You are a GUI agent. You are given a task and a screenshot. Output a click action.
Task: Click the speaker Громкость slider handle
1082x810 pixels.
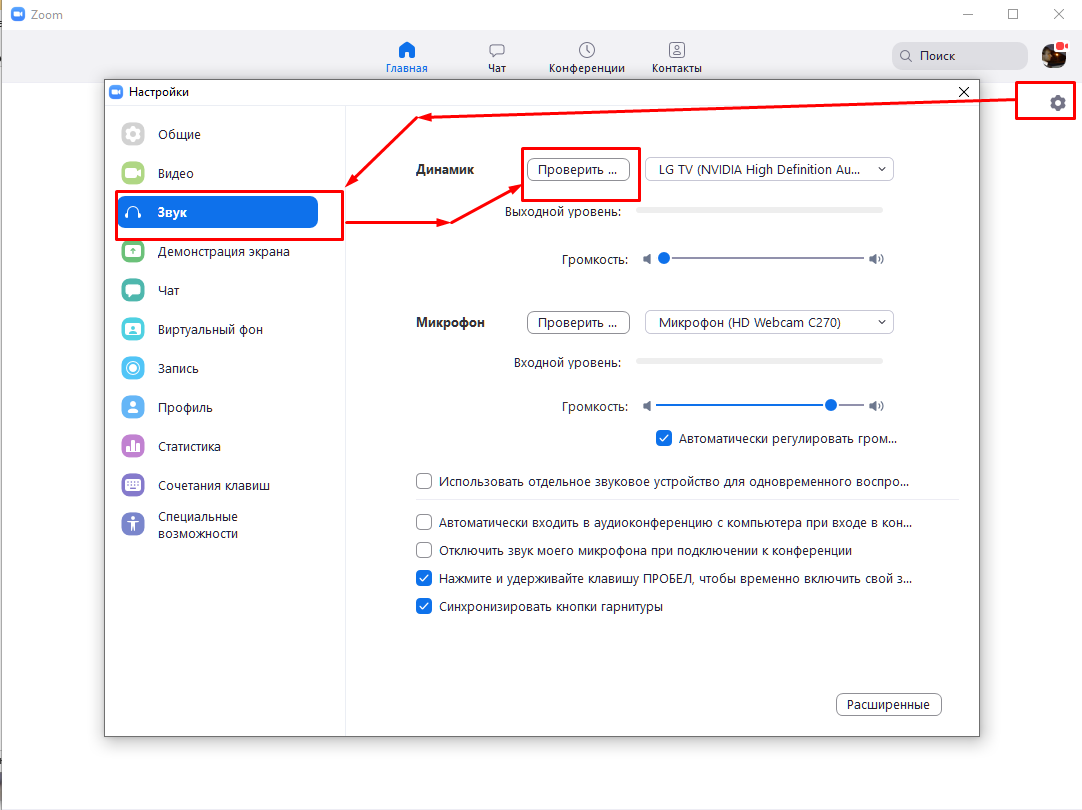(664, 258)
